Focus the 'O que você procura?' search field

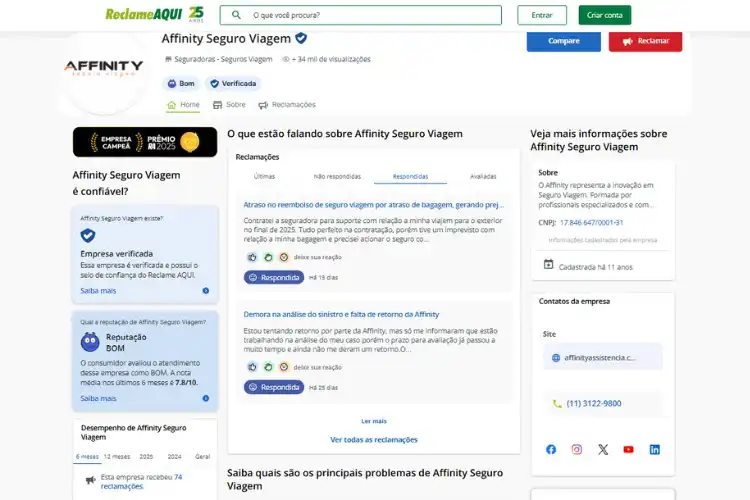pyautogui.click(x=361, y=15)
